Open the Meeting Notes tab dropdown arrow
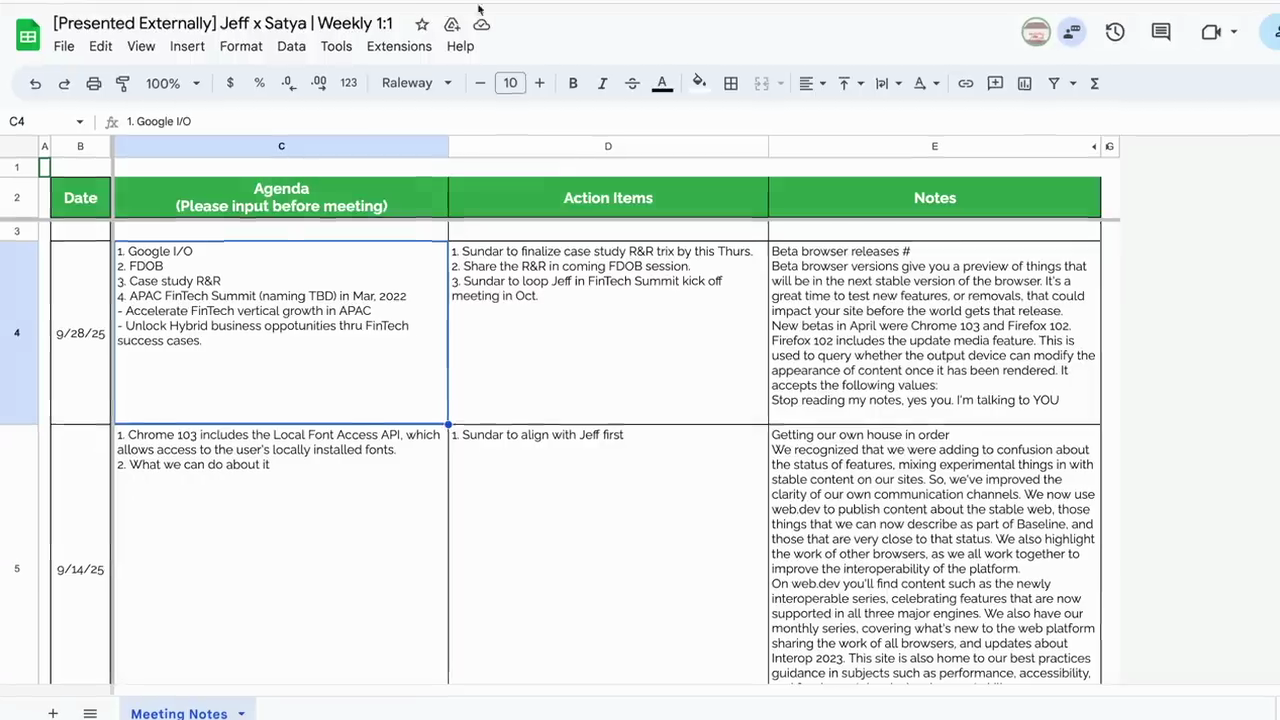 [x=241, y=714]
